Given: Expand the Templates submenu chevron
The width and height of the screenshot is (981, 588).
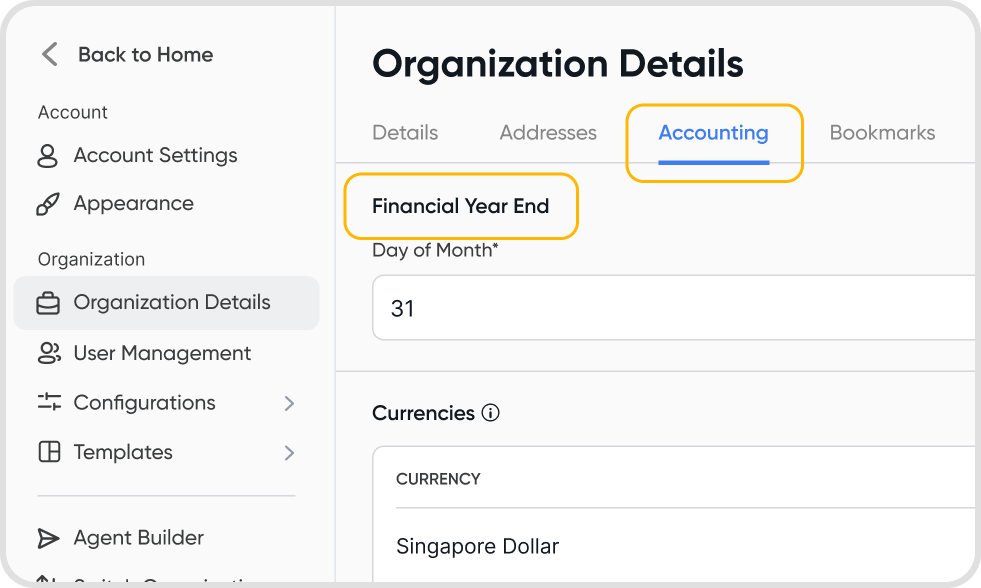Looking at the screenshot, I should point(289,453).
